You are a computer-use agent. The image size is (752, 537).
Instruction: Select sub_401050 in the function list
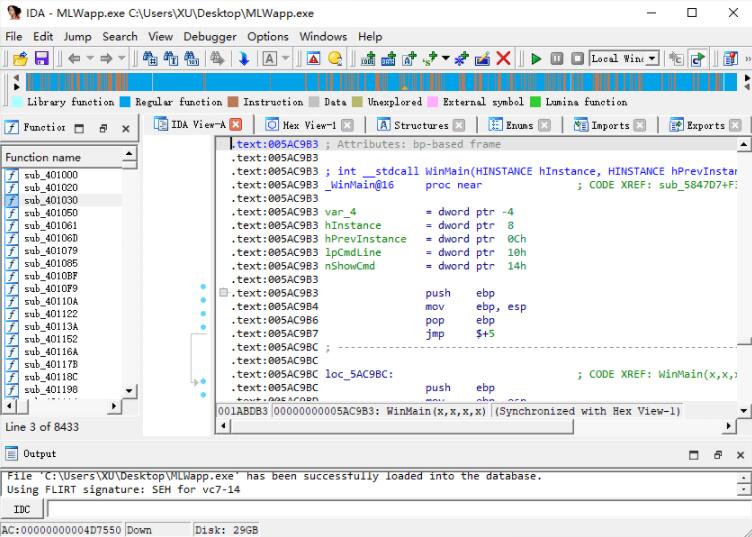[x=50, y=214]
